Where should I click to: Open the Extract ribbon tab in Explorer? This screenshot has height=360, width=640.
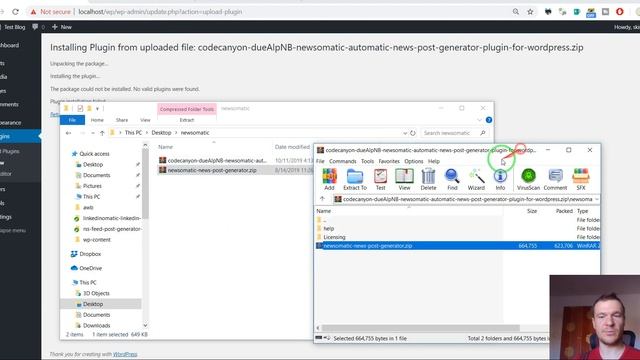click(x=187, y=120)
